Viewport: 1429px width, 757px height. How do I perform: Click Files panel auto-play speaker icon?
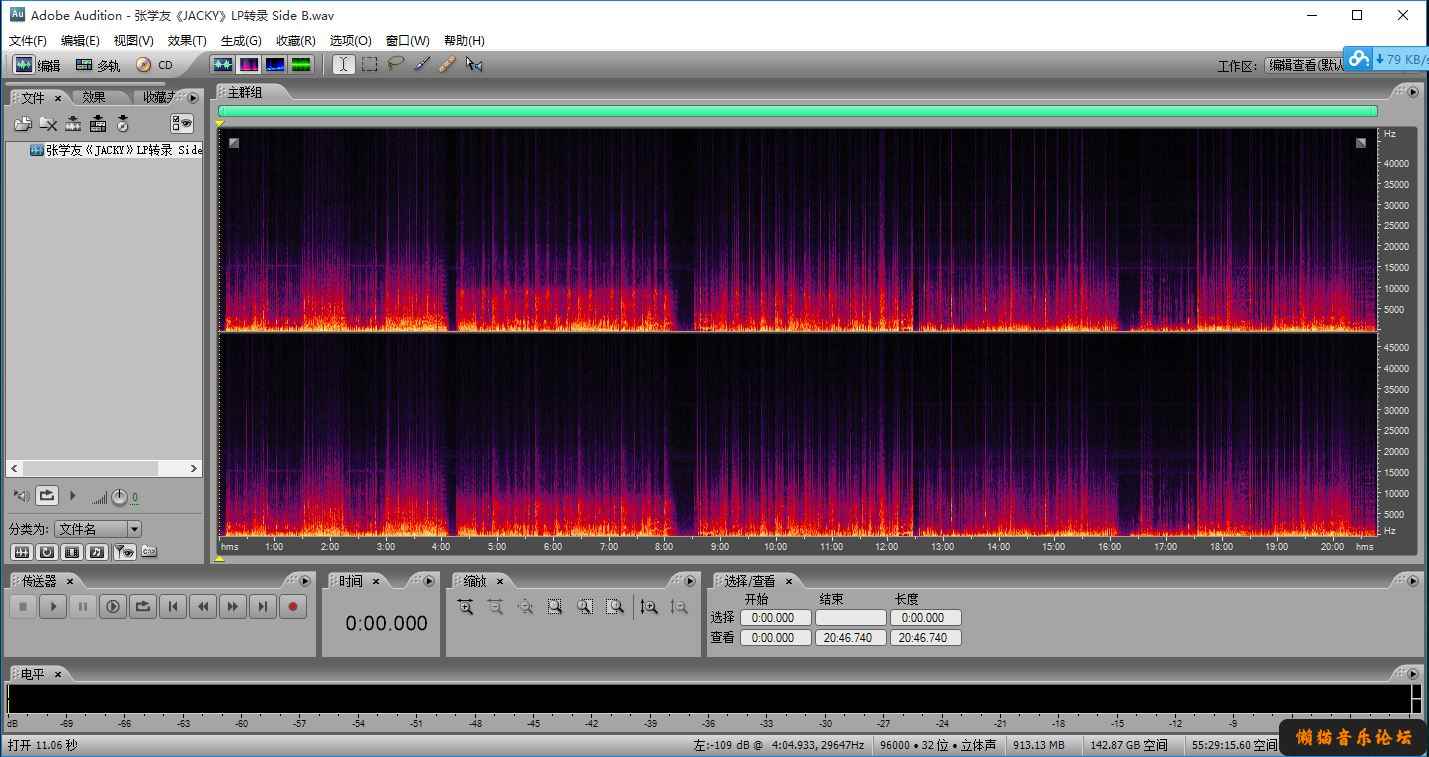coord(20,496)
